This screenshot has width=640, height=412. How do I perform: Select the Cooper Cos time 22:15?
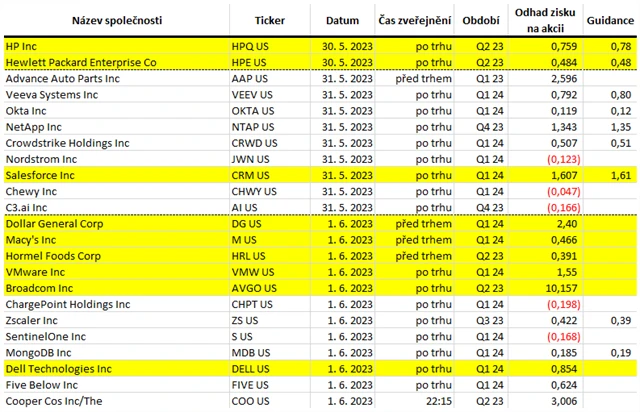coord(439,401)
